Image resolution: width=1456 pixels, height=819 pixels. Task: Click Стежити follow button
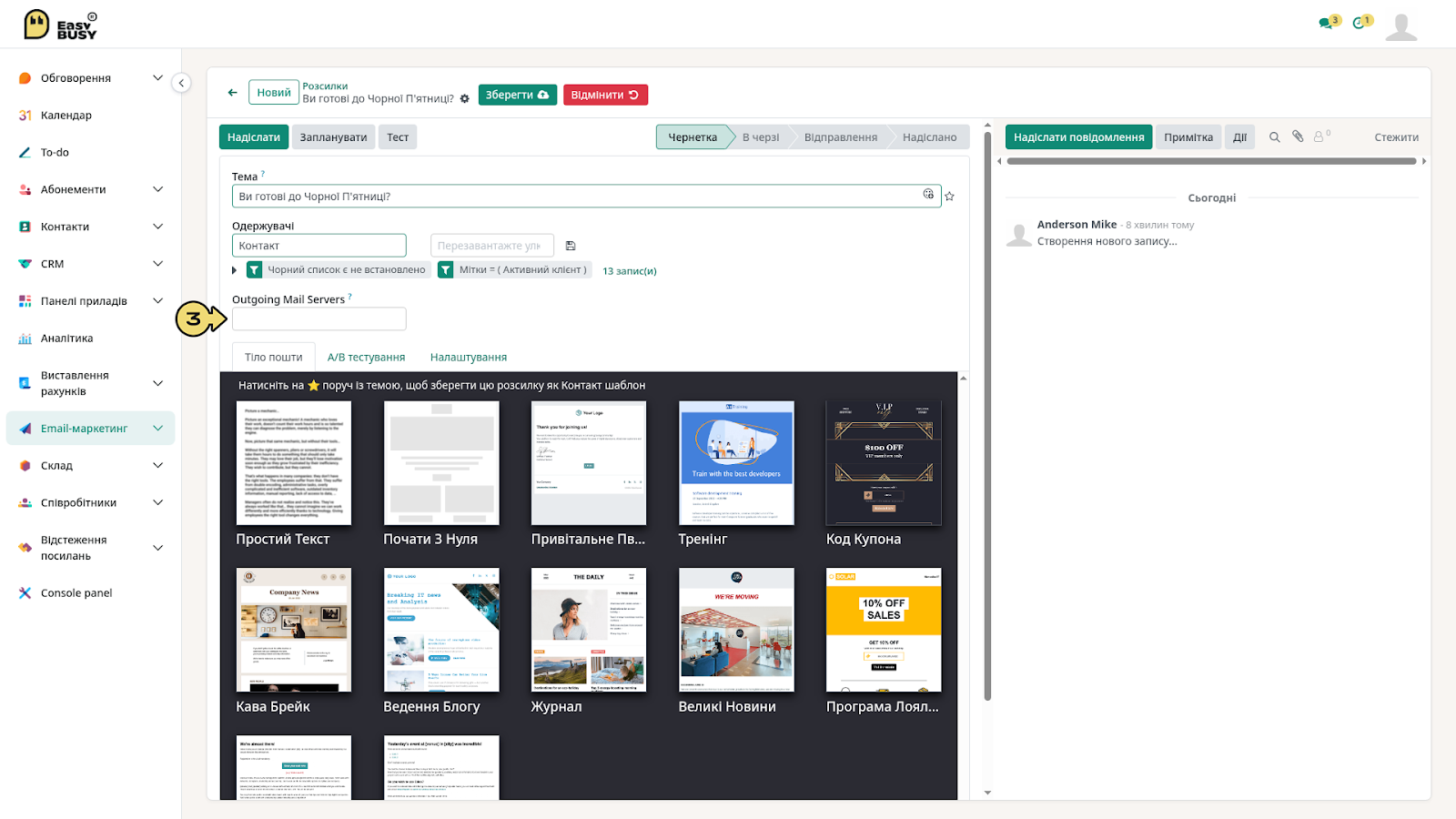tap(1396, 137)
